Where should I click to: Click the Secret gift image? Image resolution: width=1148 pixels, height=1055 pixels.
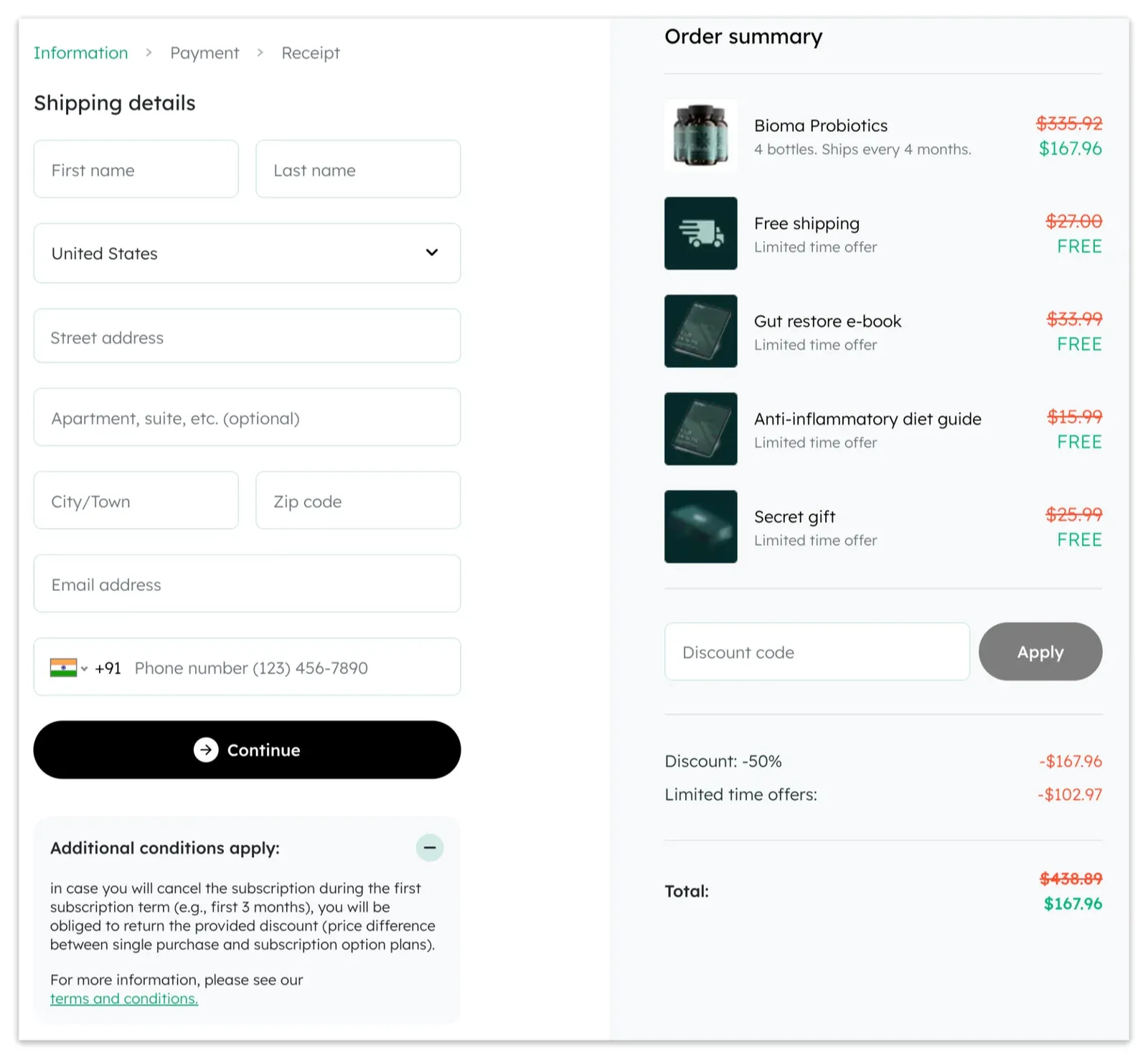point(700,526)
